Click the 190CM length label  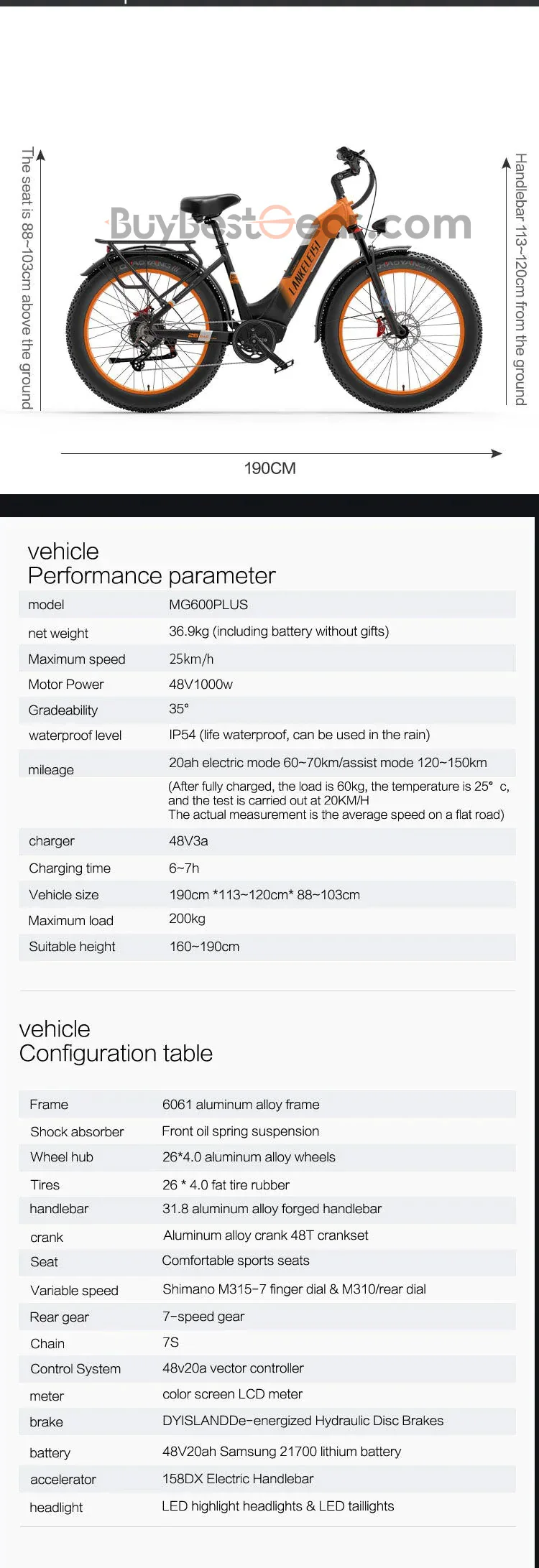pos(269,468)
